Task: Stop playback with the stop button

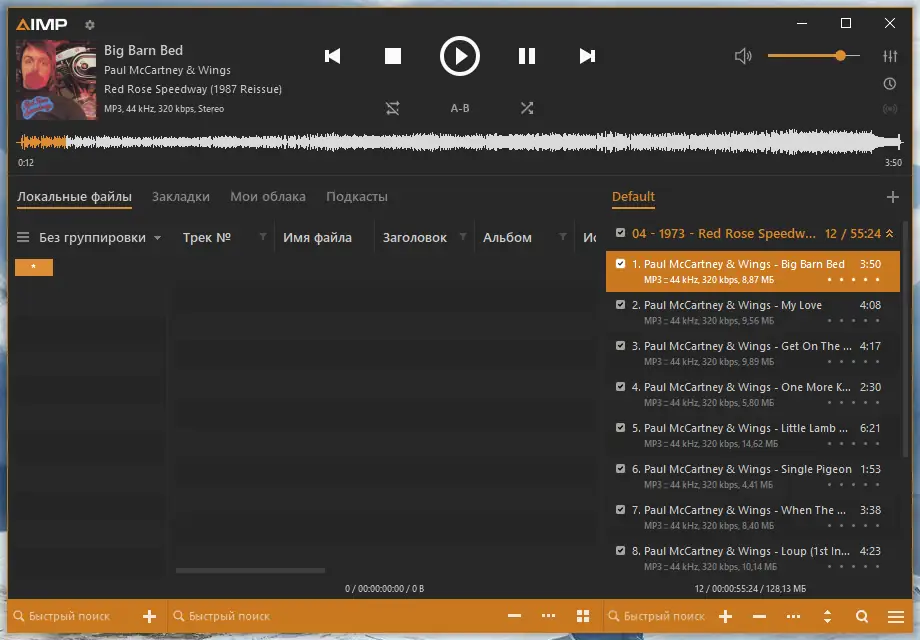Action: [x=393, y=56]
